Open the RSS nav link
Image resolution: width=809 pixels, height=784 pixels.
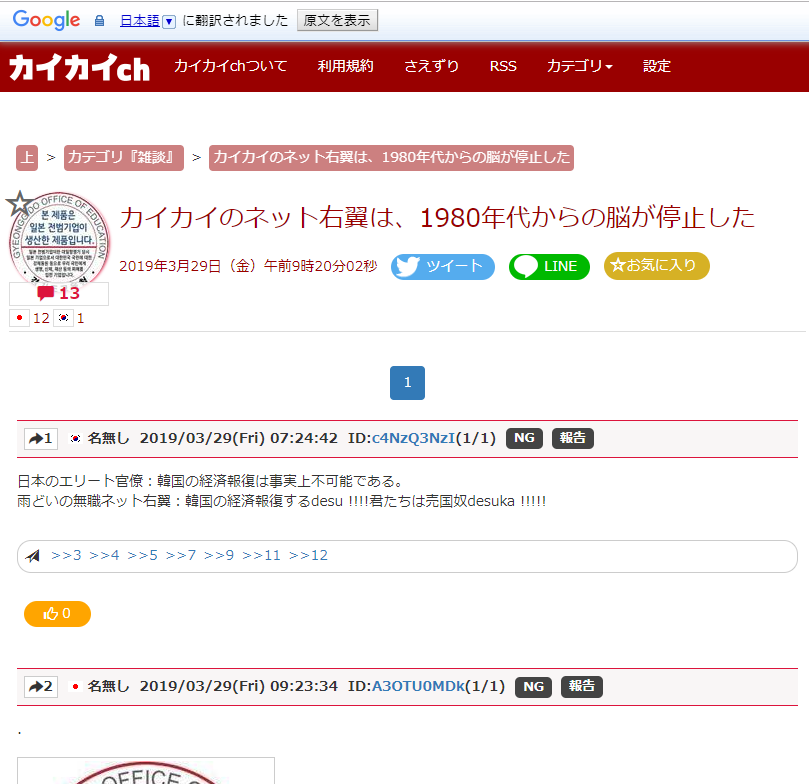coord(503,66)
